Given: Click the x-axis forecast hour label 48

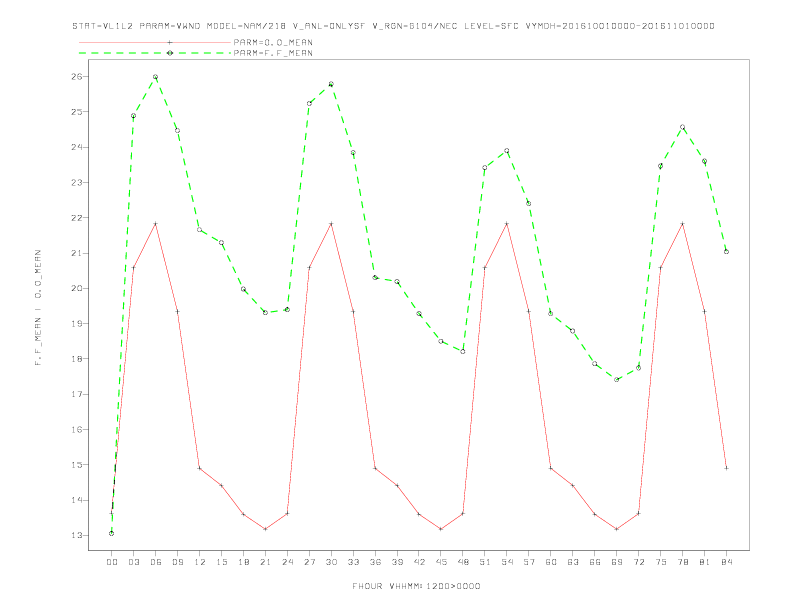Looking at the screenshot, I should (x=463, y=562).
